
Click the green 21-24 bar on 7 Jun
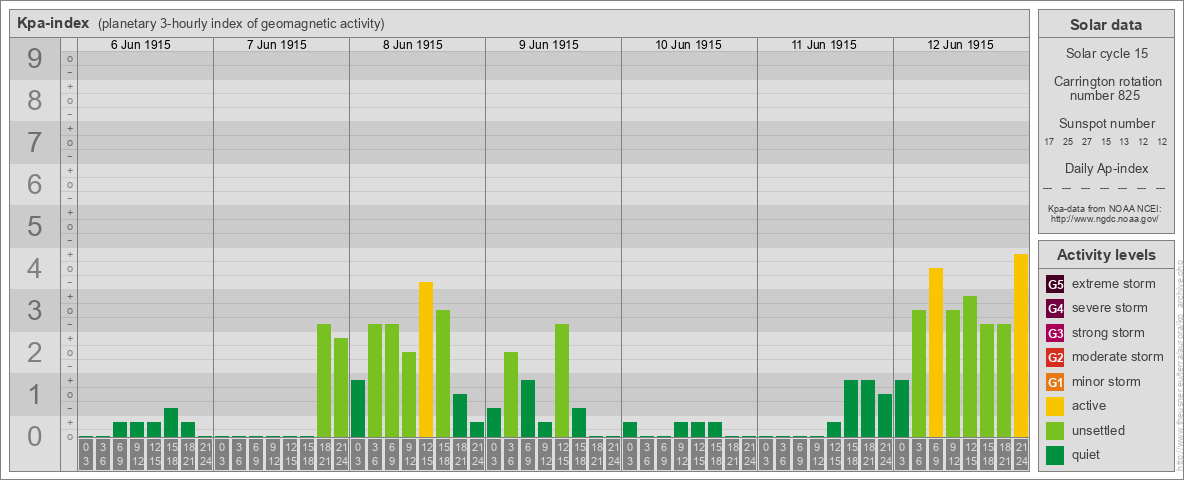341,388
